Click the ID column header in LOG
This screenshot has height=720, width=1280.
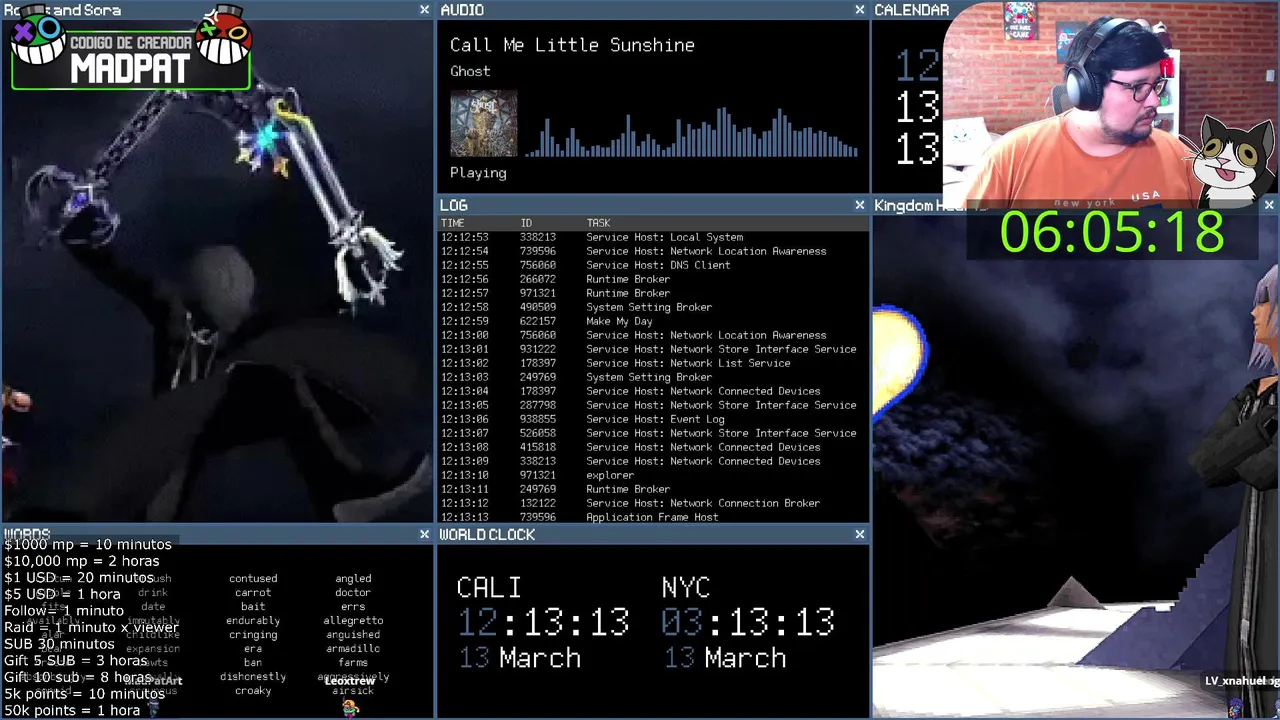pyautogui.click(x=526, y=223)
